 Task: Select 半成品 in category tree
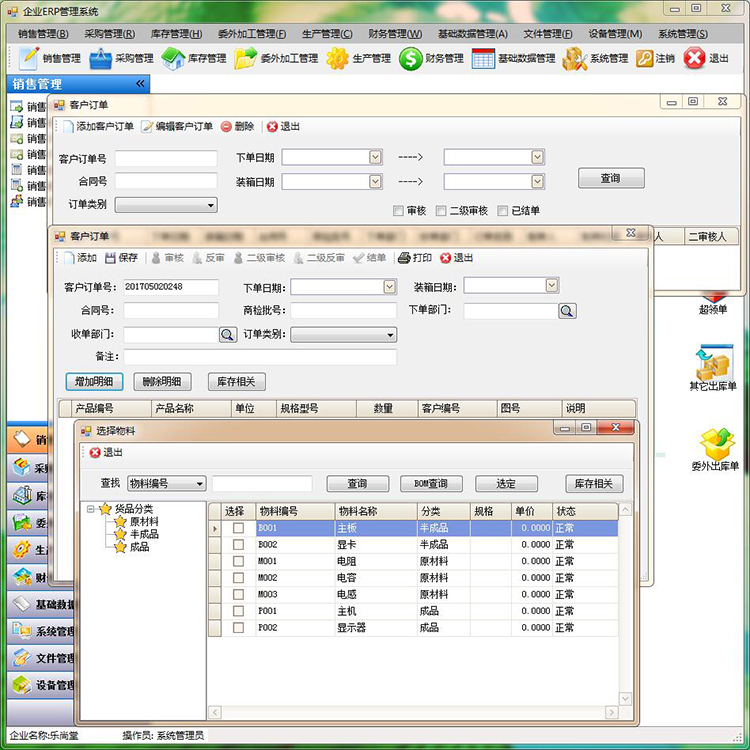[x=144, y=534]
